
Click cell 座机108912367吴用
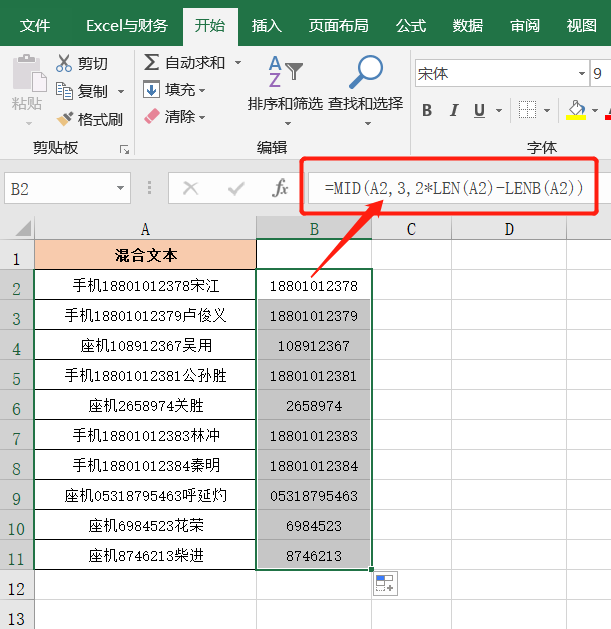pos(145,345)
